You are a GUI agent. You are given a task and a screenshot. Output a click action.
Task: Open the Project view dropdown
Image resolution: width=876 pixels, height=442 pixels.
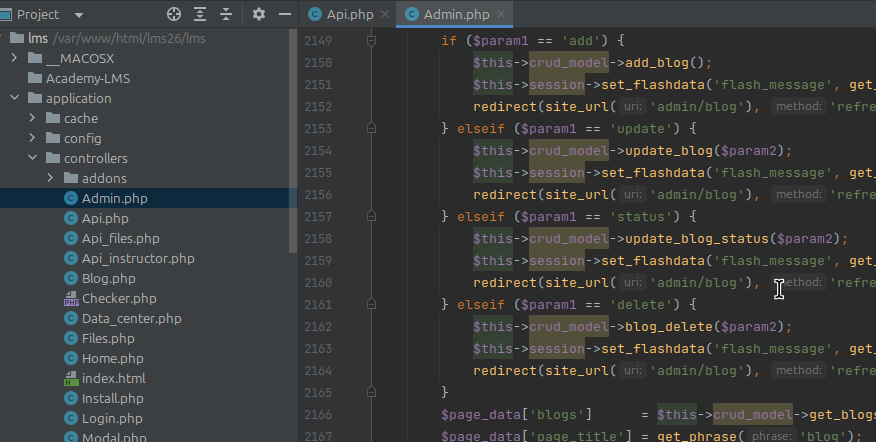[x=78, y=15]
